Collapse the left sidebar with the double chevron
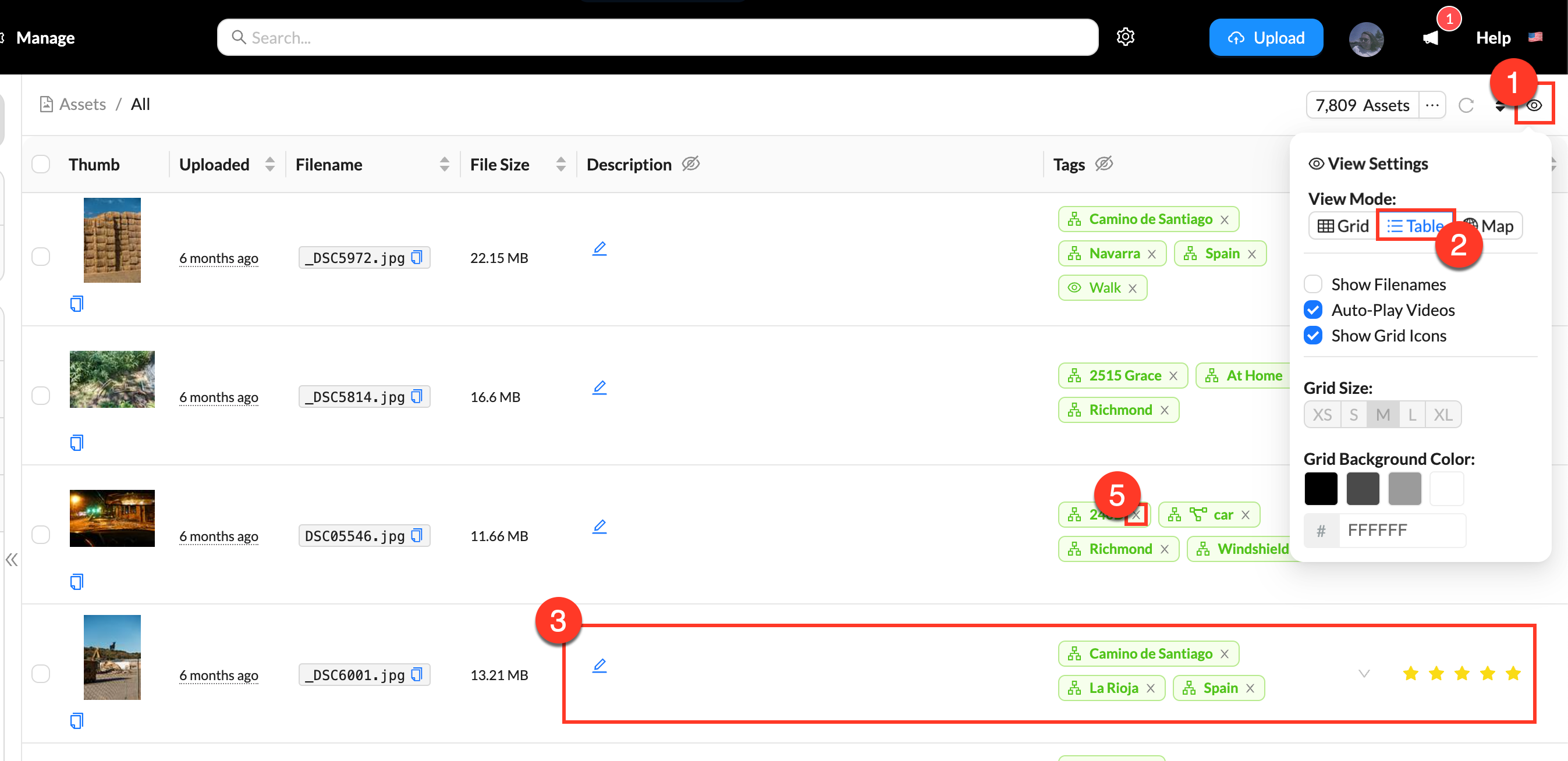The image size is (1568, 761). tap(12, 560)
